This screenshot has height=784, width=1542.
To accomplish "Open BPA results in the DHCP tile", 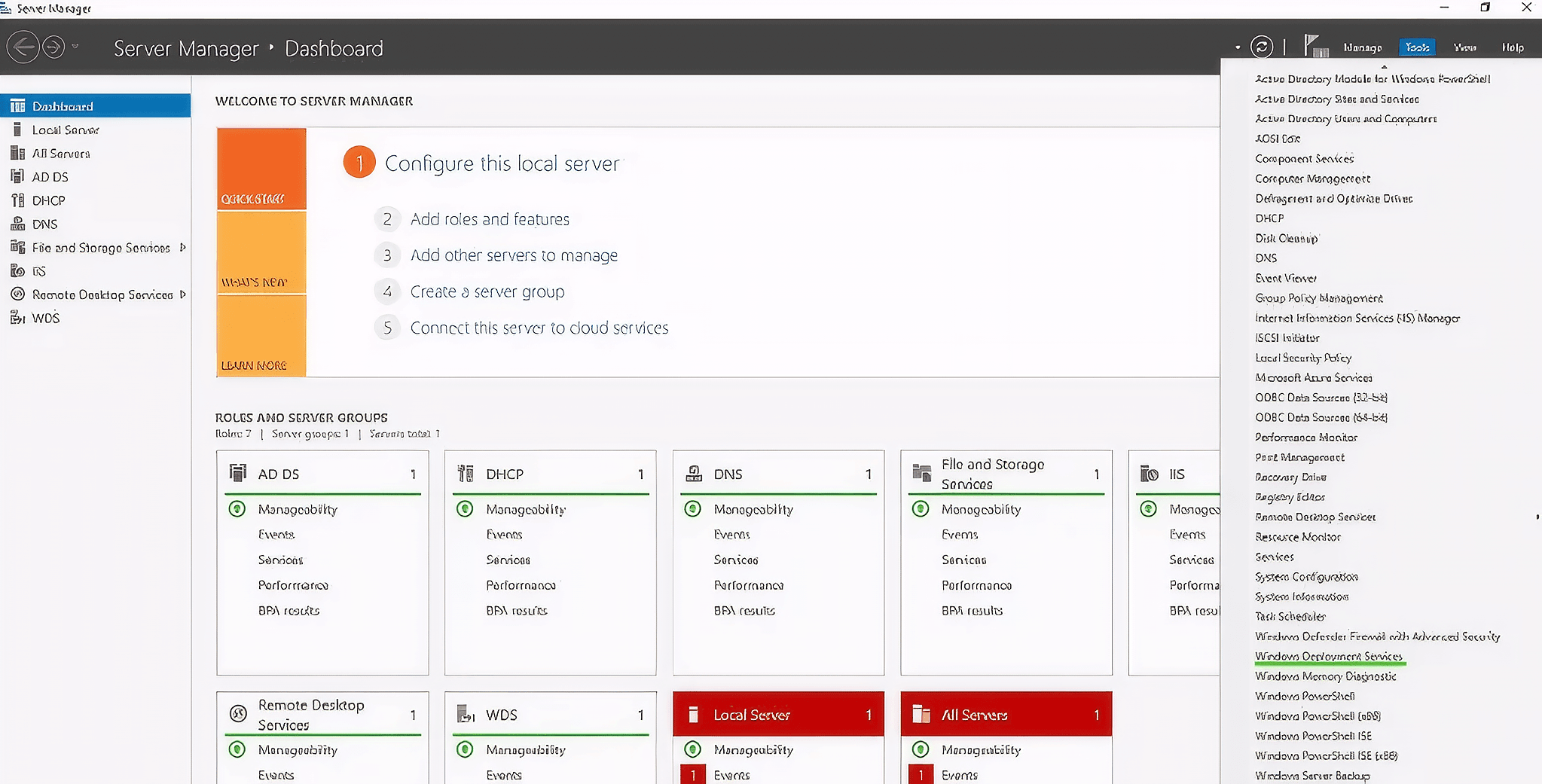I will coord(517,610).
